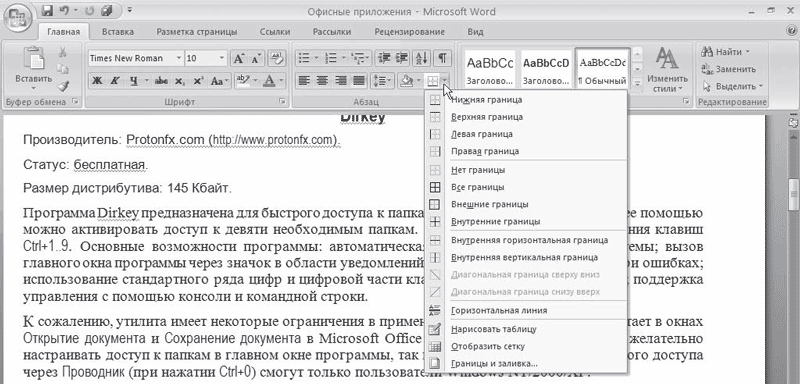This screenshot has height=384, width=800.
Task: Sort text with the A-Z icon
Action: coord(421,58)
